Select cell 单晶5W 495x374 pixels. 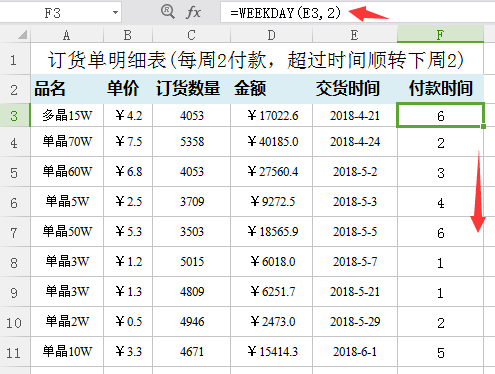(67, 201)
